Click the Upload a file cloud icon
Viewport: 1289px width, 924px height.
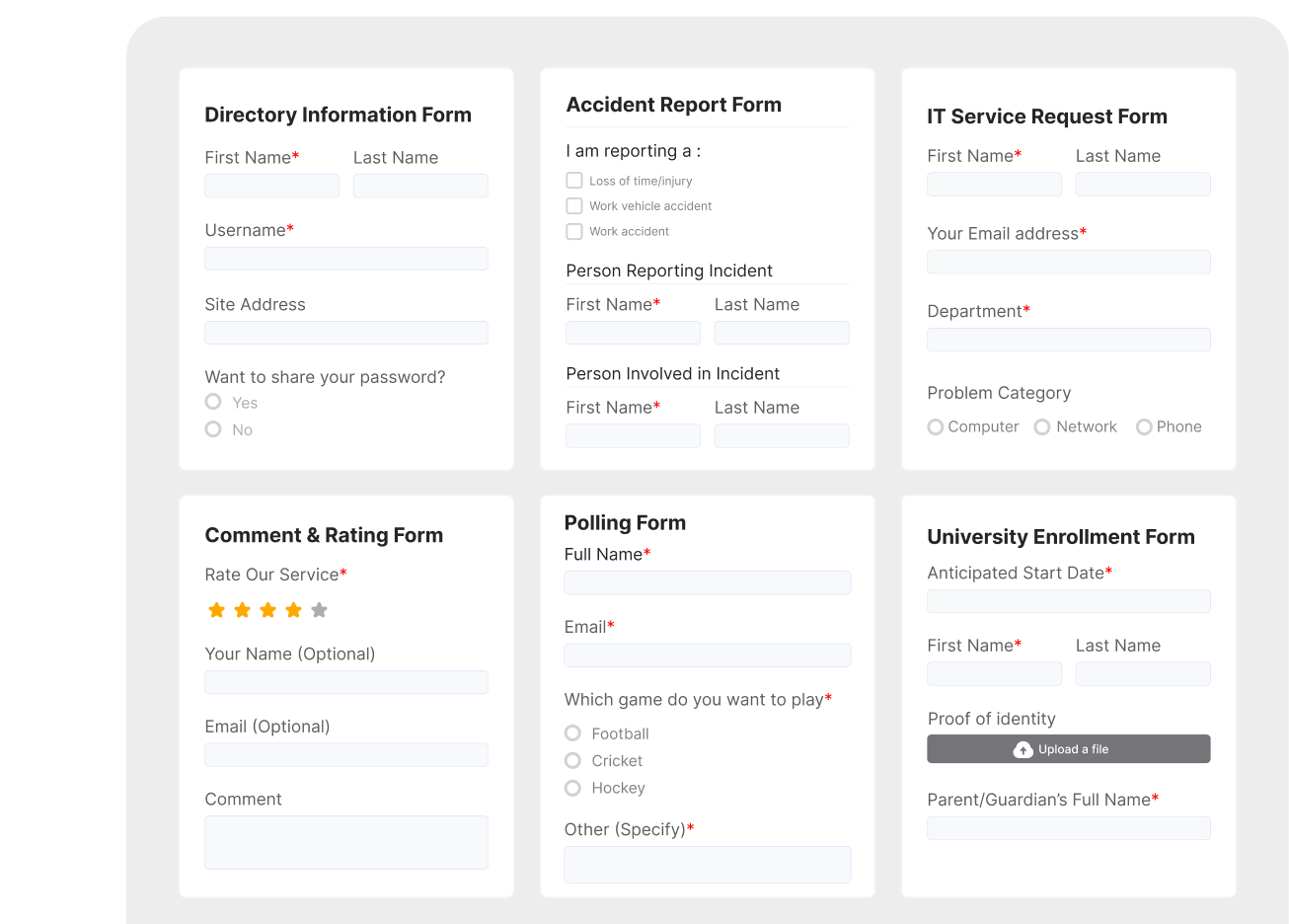(x=1024, y=748)
